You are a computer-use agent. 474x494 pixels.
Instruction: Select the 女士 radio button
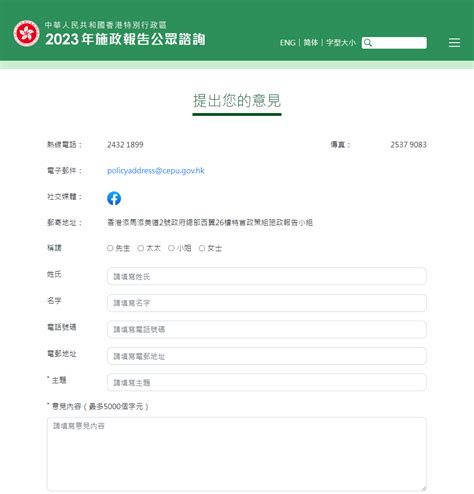202,248
